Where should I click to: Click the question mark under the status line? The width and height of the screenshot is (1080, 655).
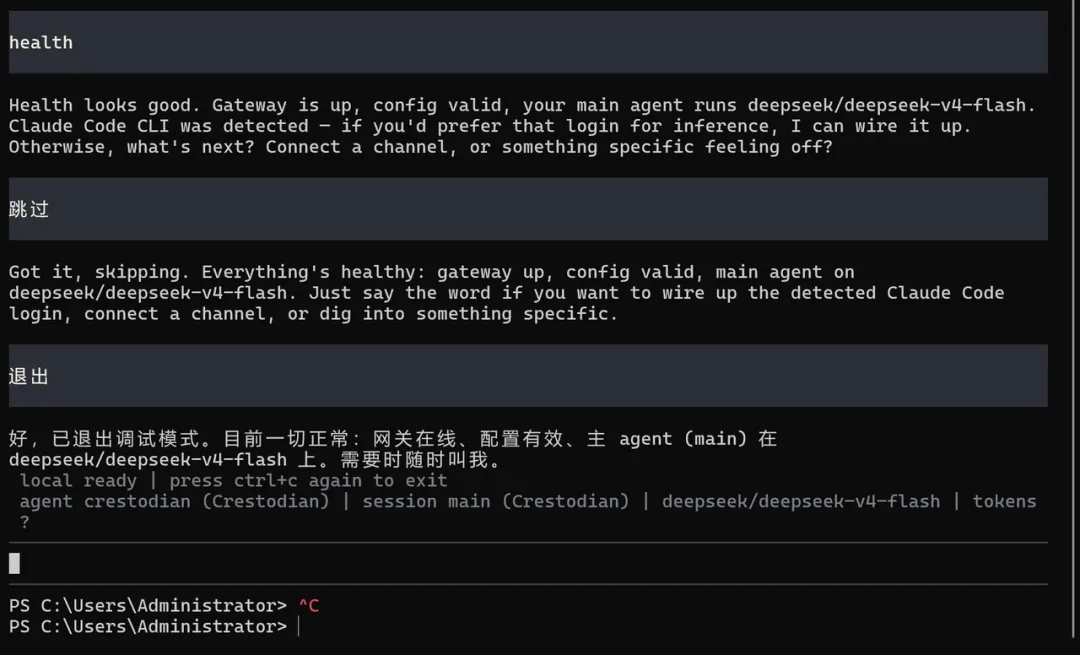point(25,522)
